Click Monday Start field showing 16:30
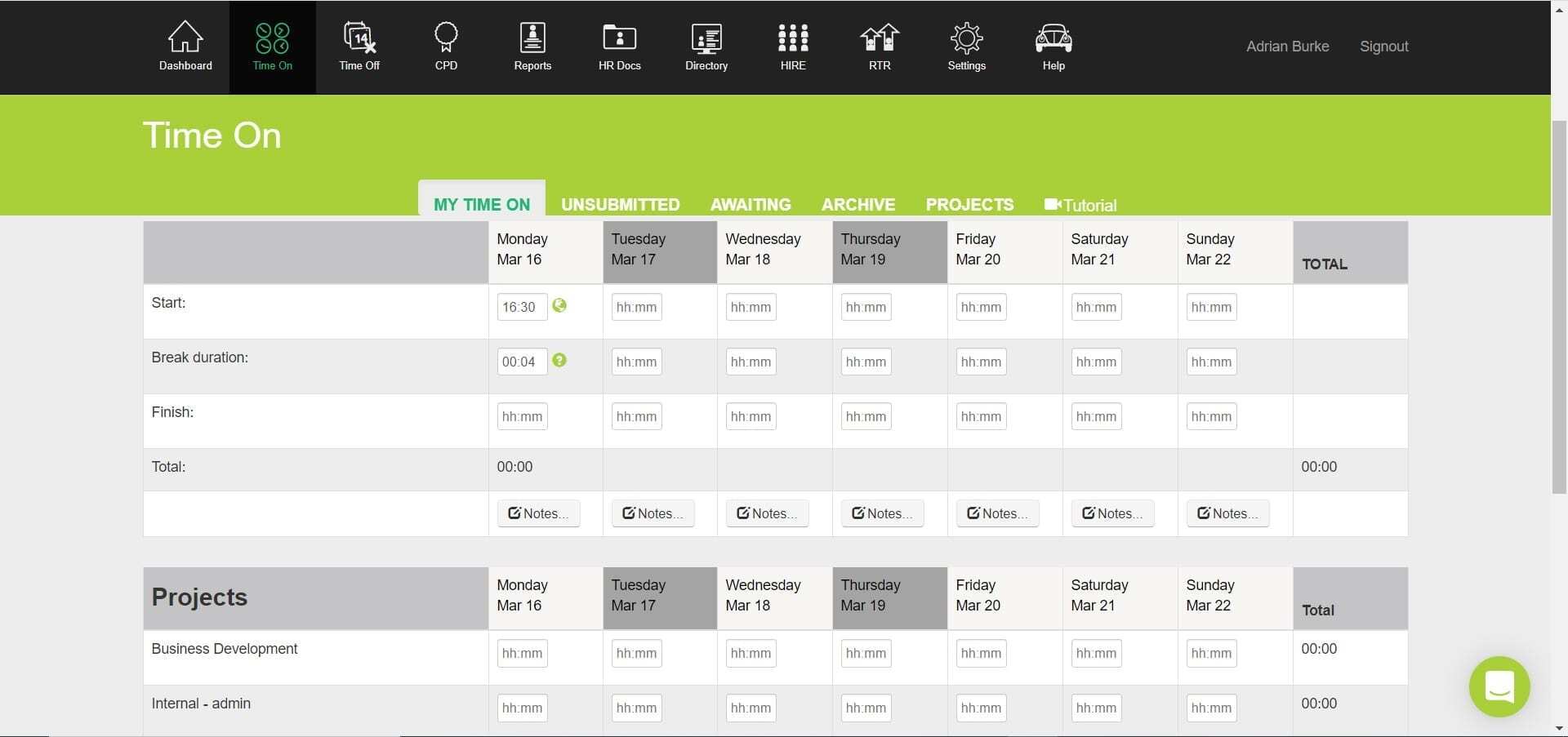Image resolution: width=1568 pixels, height=737 pixels. tap(522, 307)
